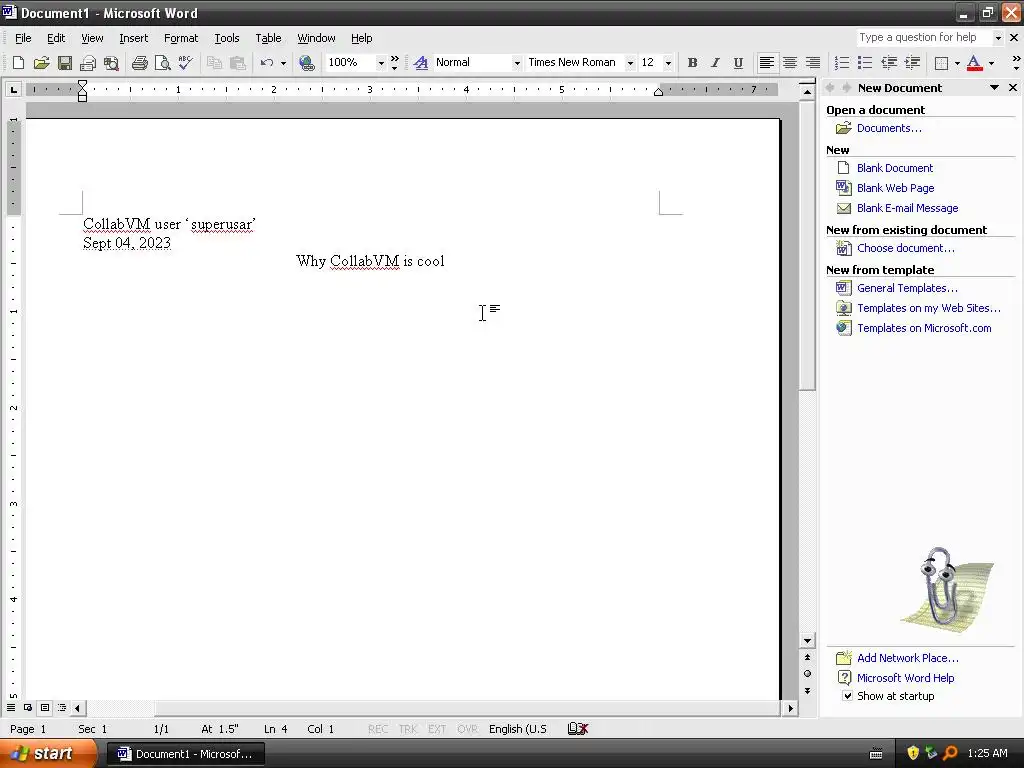
Task: Apply bulleted list formatting
Action: pos(865,63)
